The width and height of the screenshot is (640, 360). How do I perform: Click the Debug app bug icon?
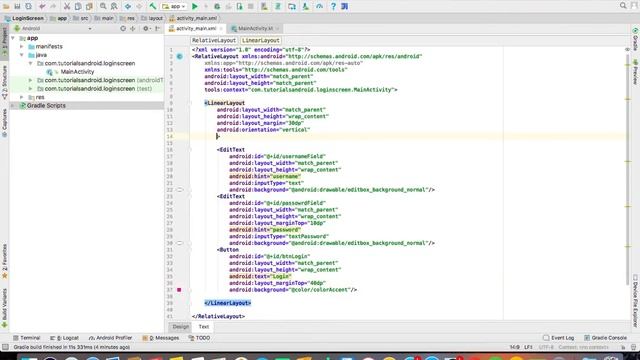pyautogui.click(x=217, y=6)
